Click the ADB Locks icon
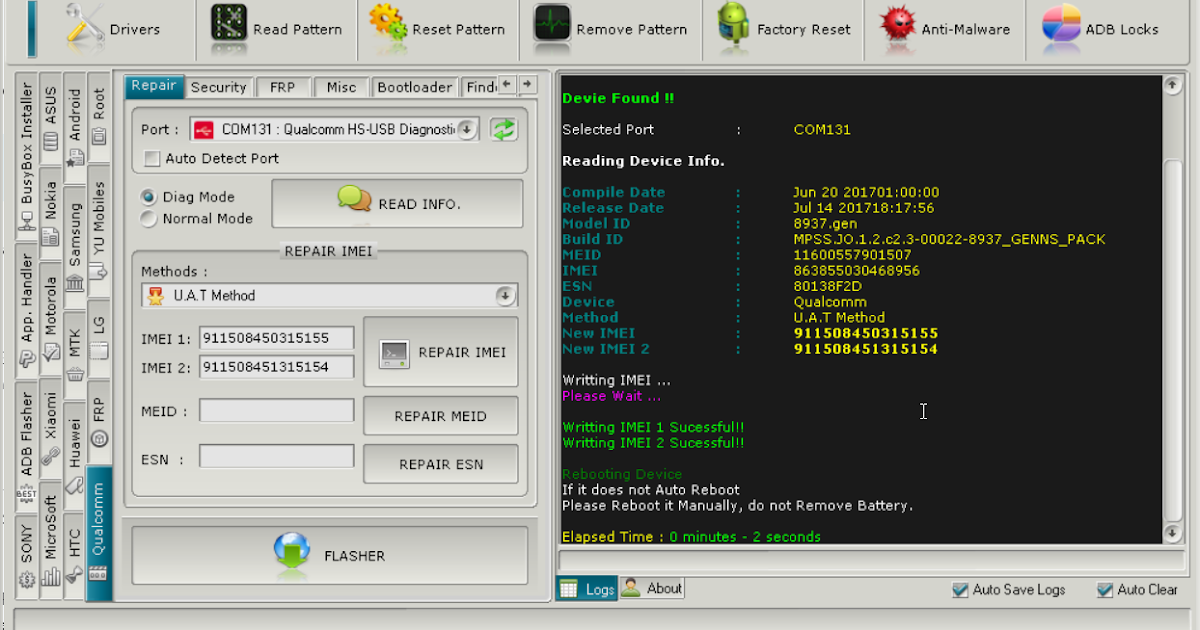Image resolution: width=1200 pixels, height=630 pixels. coord(1061,28)
